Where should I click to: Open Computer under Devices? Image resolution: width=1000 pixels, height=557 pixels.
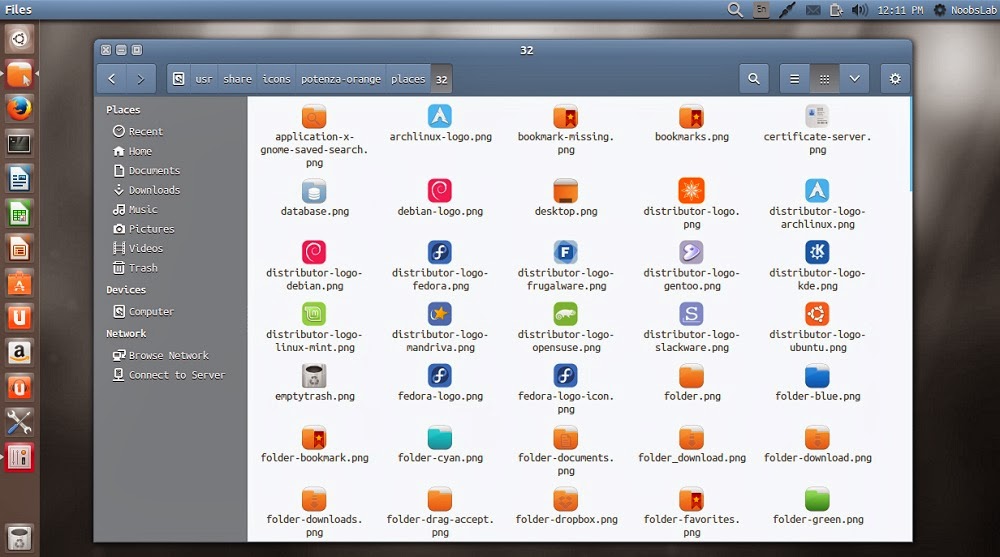pyautogui.click(x=143, y=311)
